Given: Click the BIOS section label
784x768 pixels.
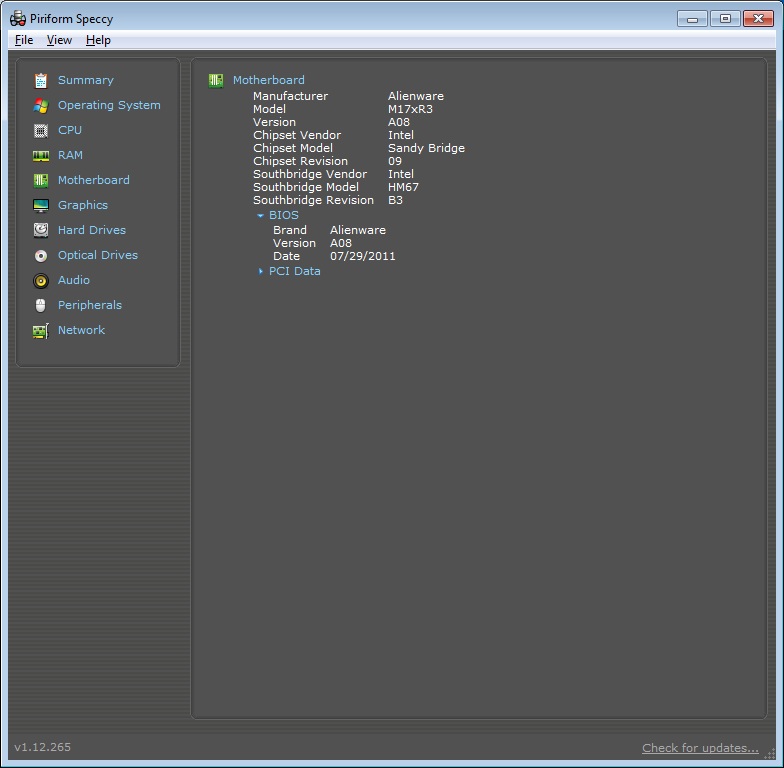Looking at the screenshot, I should coord(284,215).
